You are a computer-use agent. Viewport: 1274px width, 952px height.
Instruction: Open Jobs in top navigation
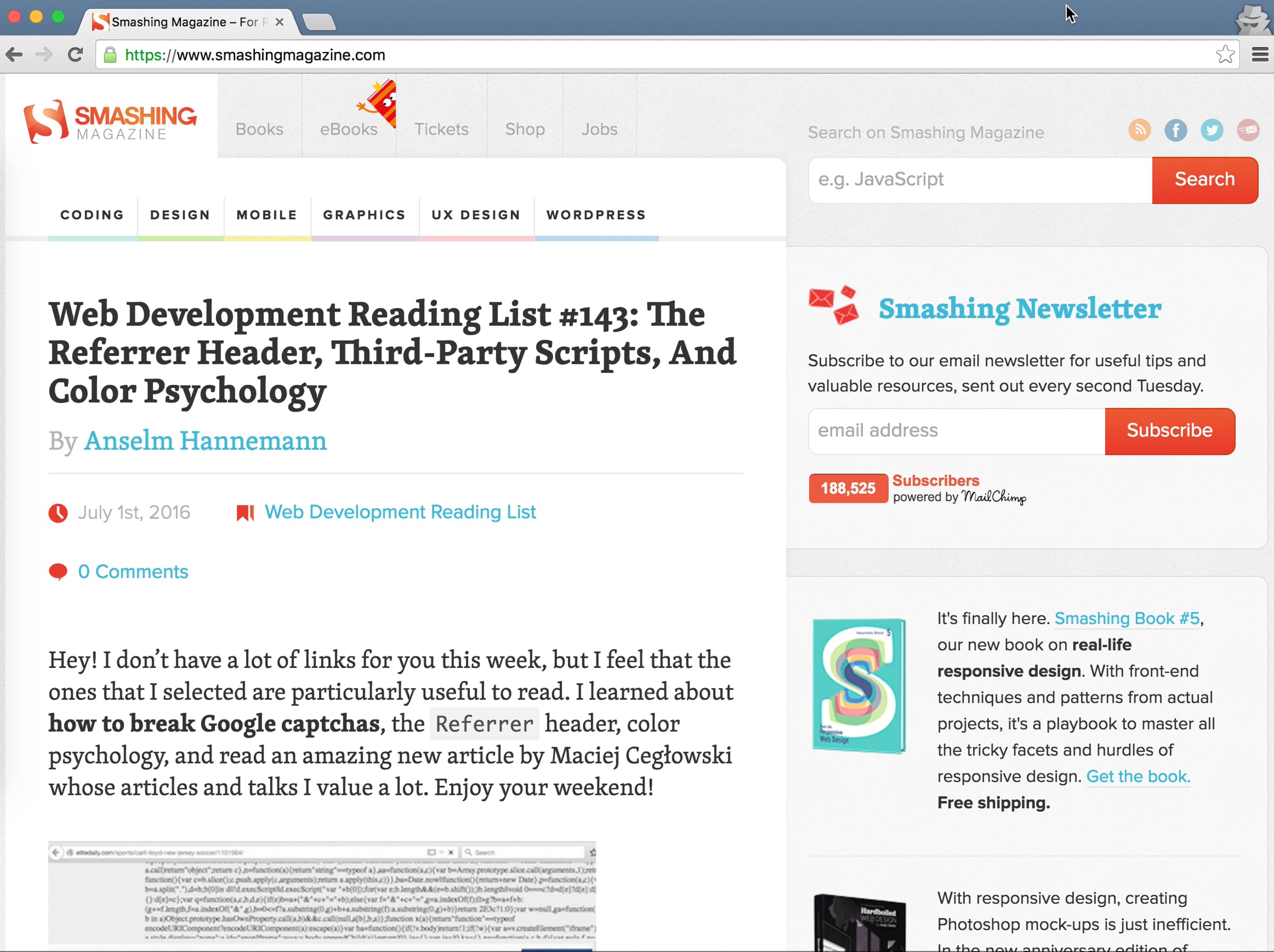tap(599, 129)
